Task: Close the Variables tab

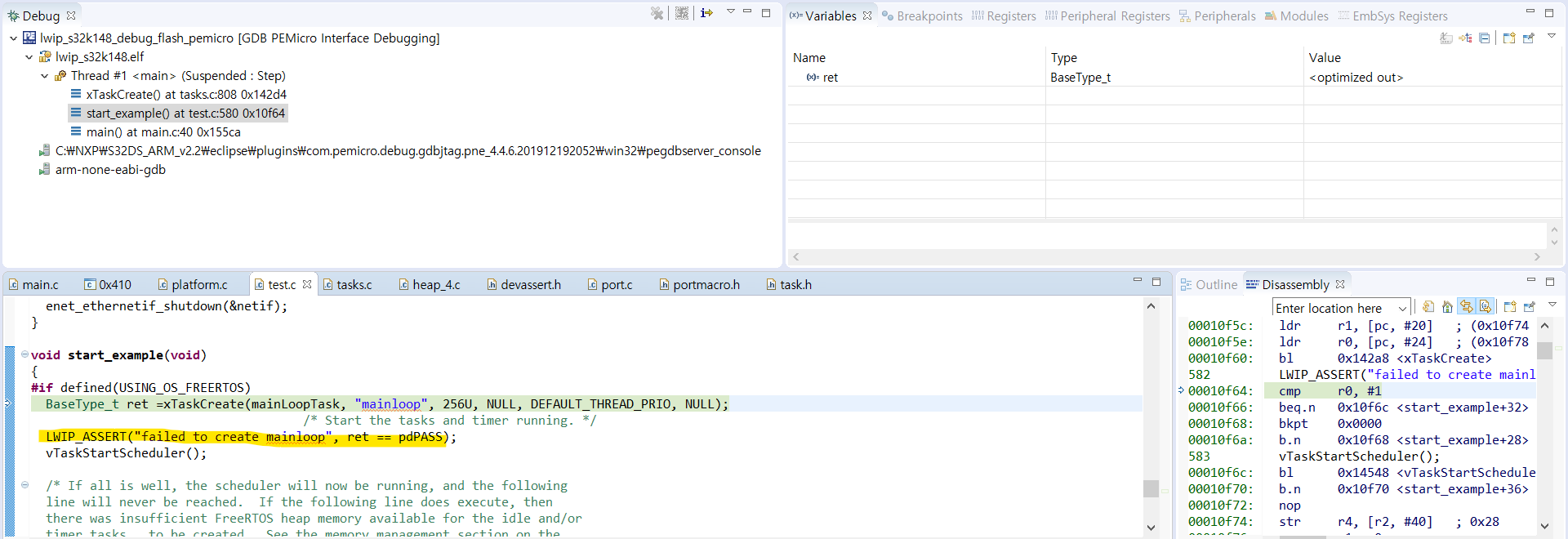Action: (867, 16)
